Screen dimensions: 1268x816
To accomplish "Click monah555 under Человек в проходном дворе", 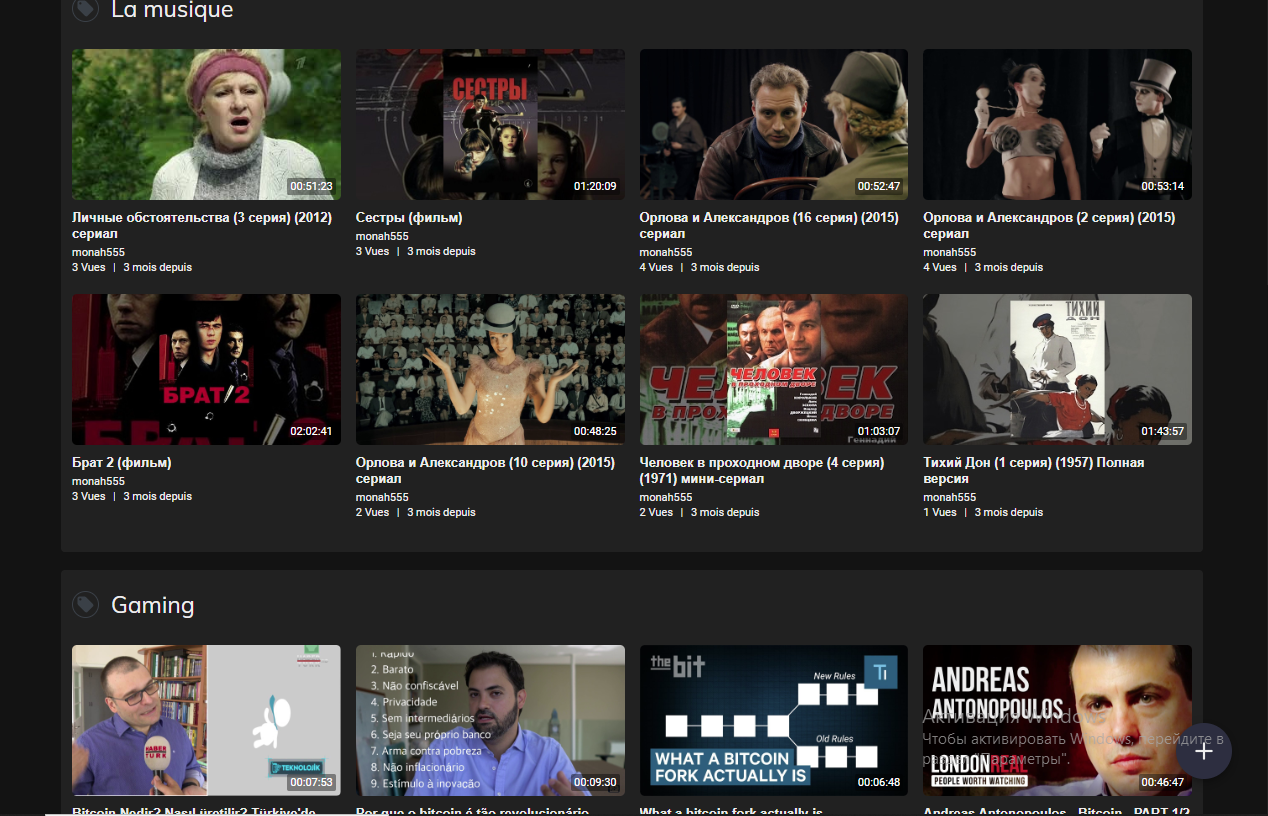I will (666, 497).
